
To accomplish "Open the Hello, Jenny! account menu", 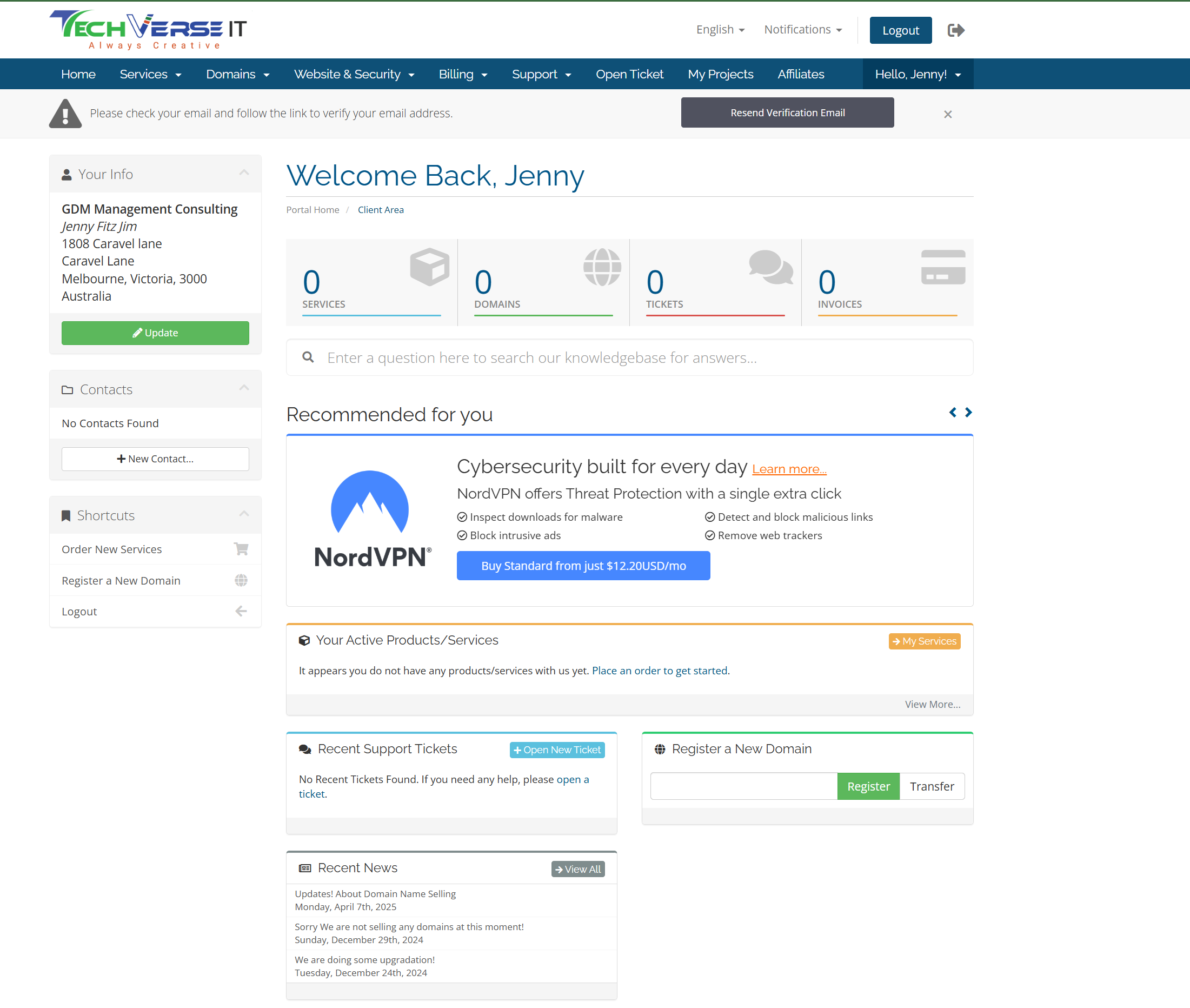I will [918, 74].
